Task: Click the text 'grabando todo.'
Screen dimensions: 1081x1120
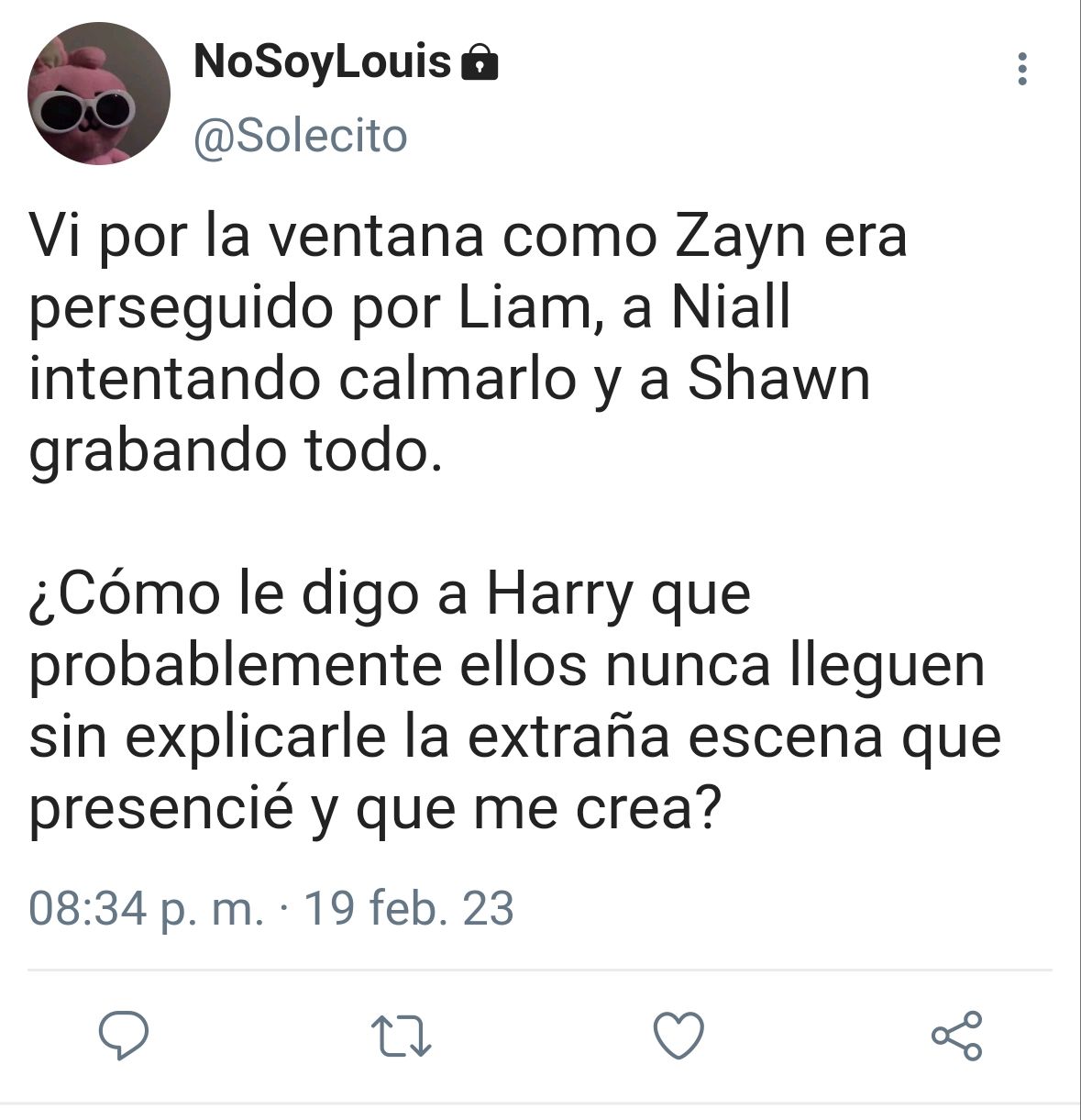Action: coord(236,451)
